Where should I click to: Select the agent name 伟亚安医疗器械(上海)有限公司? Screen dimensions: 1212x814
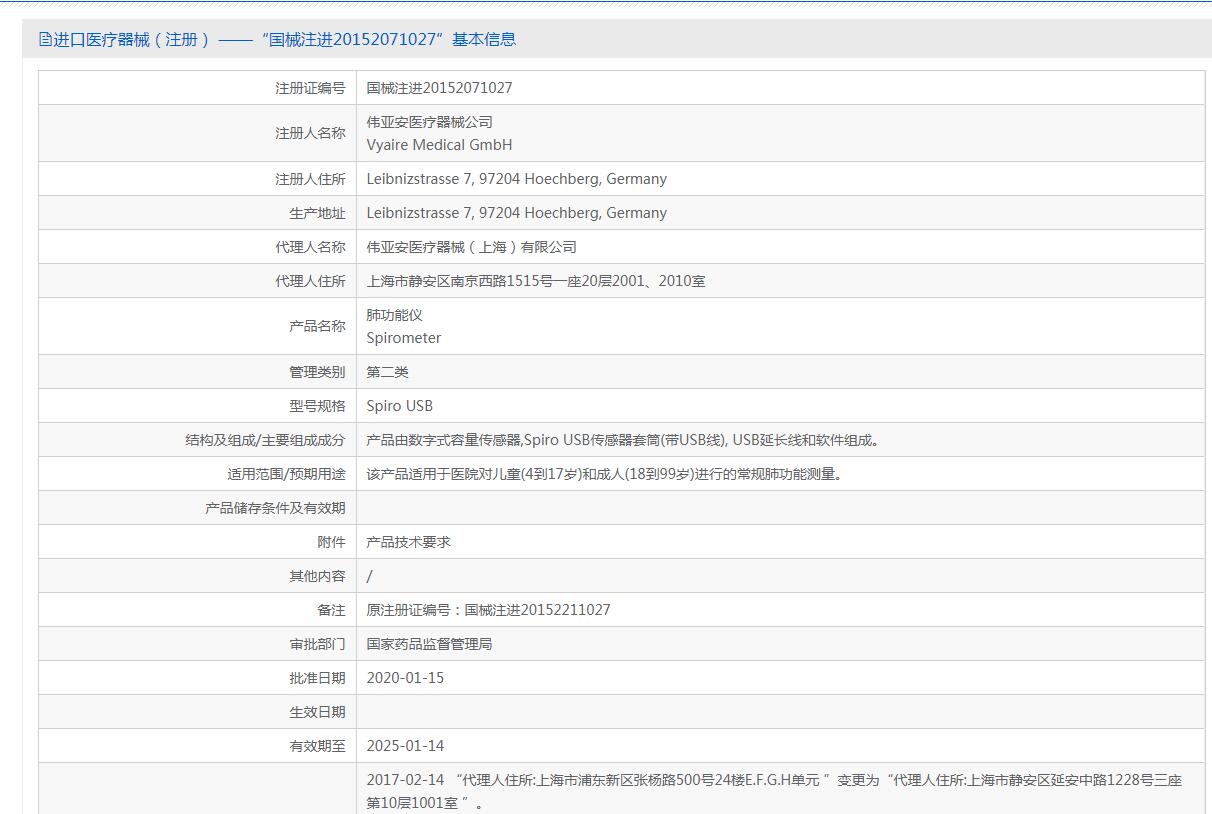471,247
